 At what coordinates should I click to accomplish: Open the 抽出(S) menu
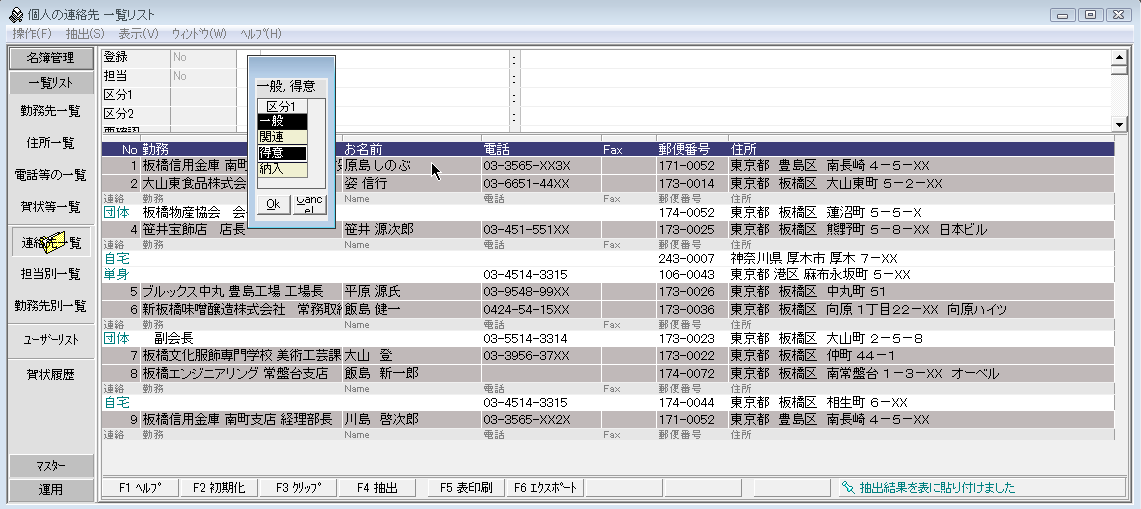[x=84, y=34]
